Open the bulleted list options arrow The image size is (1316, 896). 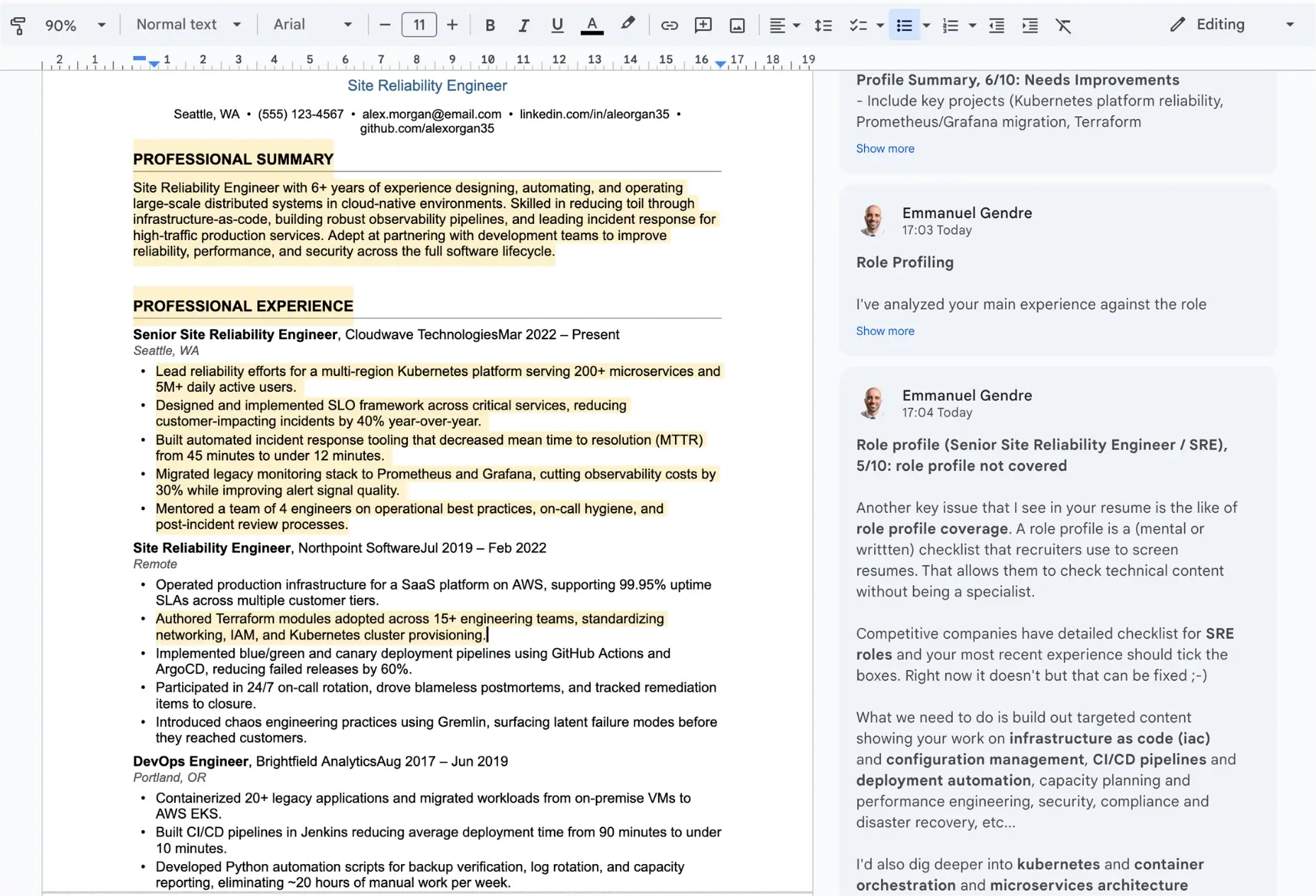point(926,25)
